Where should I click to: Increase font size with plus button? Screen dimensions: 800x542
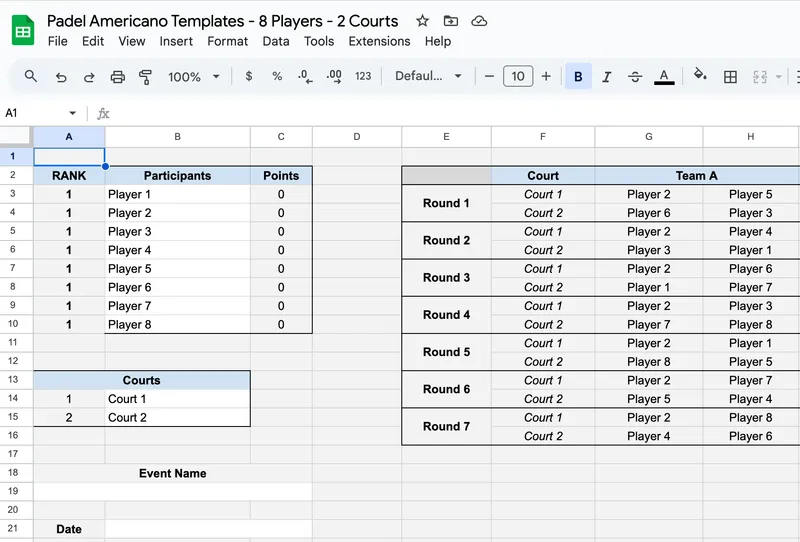[546, 77]
